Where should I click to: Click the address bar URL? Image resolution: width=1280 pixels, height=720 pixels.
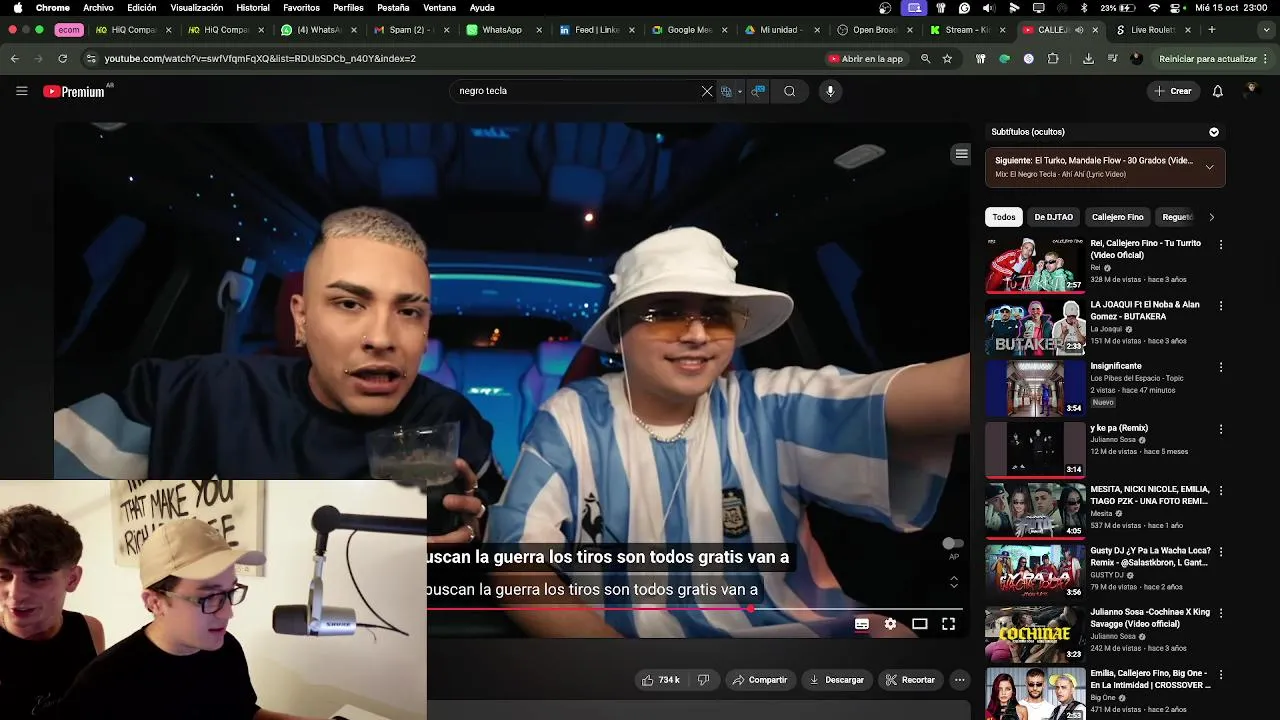tap(260, 59)
